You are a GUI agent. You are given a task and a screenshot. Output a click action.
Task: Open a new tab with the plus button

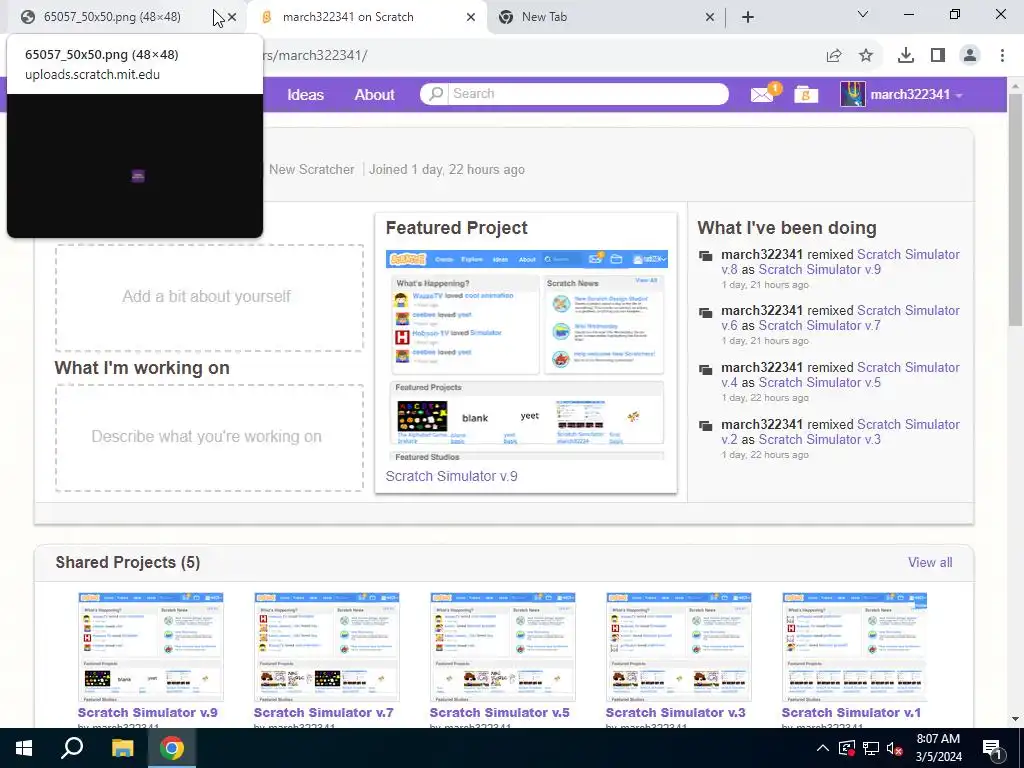coord(748,17)
